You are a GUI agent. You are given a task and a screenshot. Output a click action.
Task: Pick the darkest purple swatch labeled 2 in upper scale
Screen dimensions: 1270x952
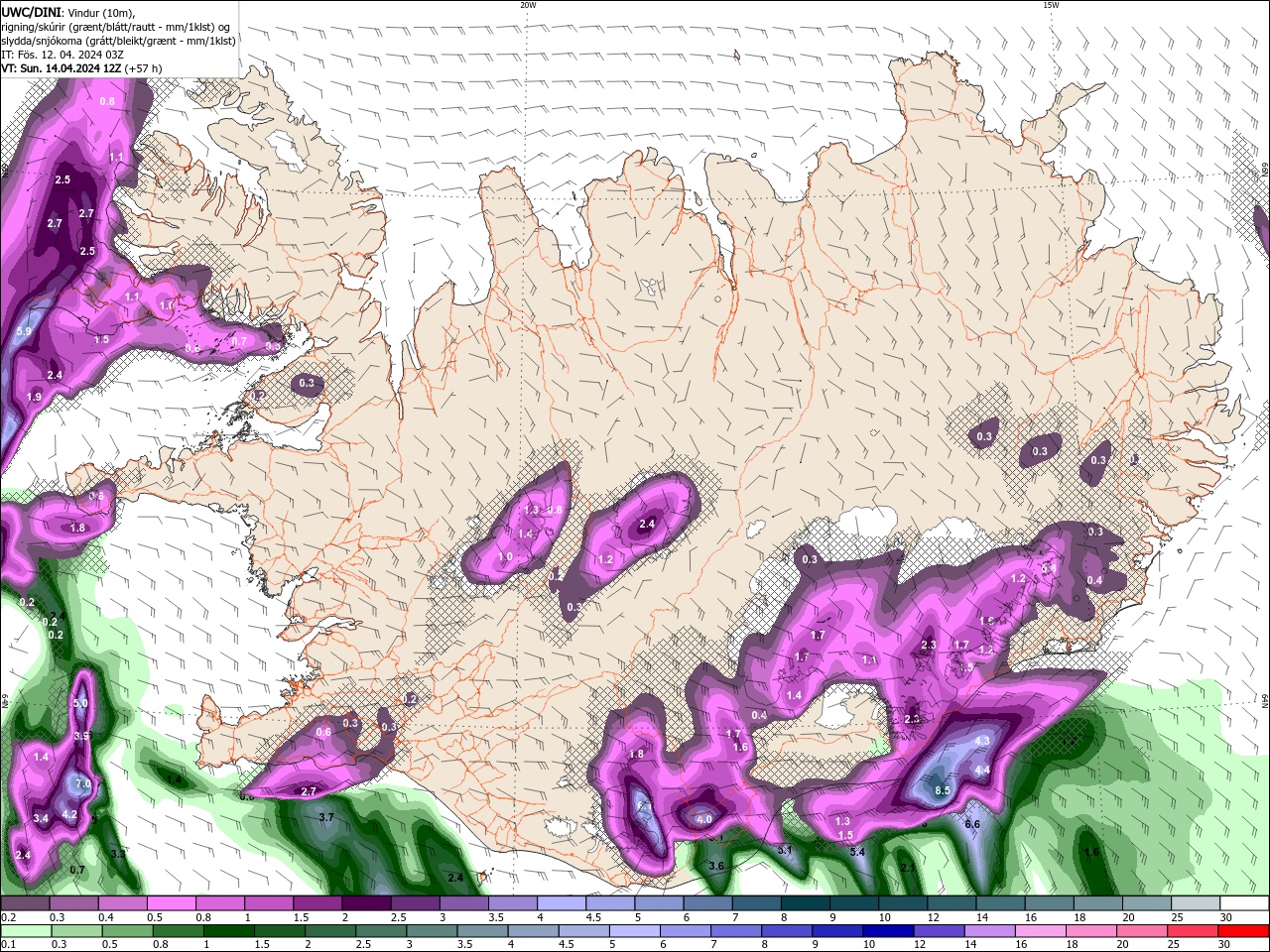[366, 903]
